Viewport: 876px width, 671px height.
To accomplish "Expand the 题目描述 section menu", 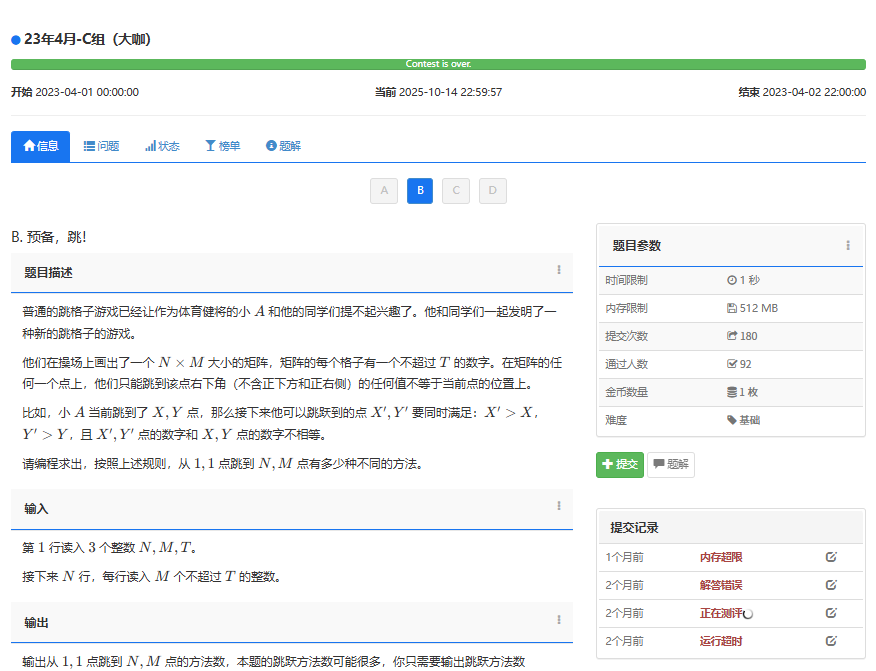I will (x=558, y=270).
